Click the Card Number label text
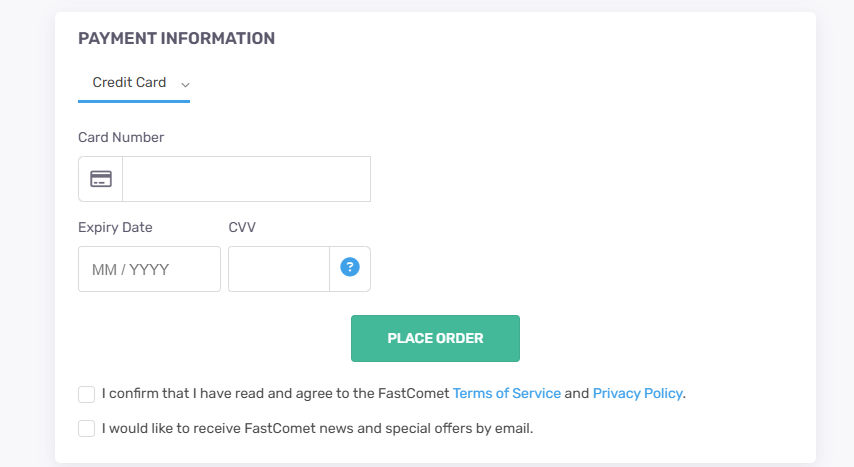The image size is (854, 467). [x=121, y=137]
